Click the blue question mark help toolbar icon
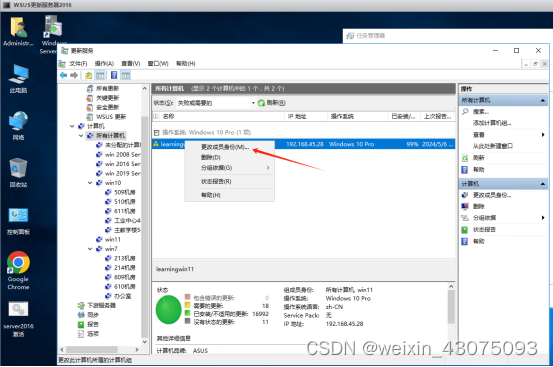 click(x=114, y=75)
